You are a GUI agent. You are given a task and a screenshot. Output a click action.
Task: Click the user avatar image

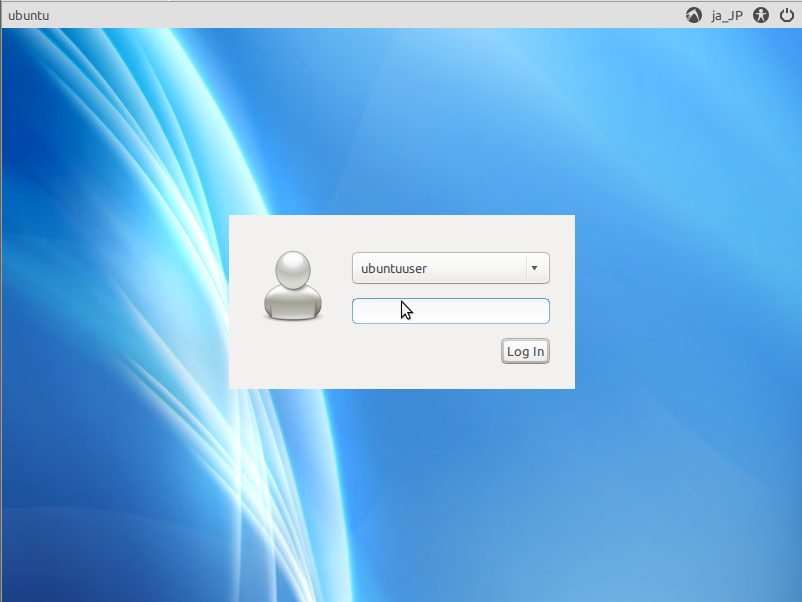click(x=293, y=285)
